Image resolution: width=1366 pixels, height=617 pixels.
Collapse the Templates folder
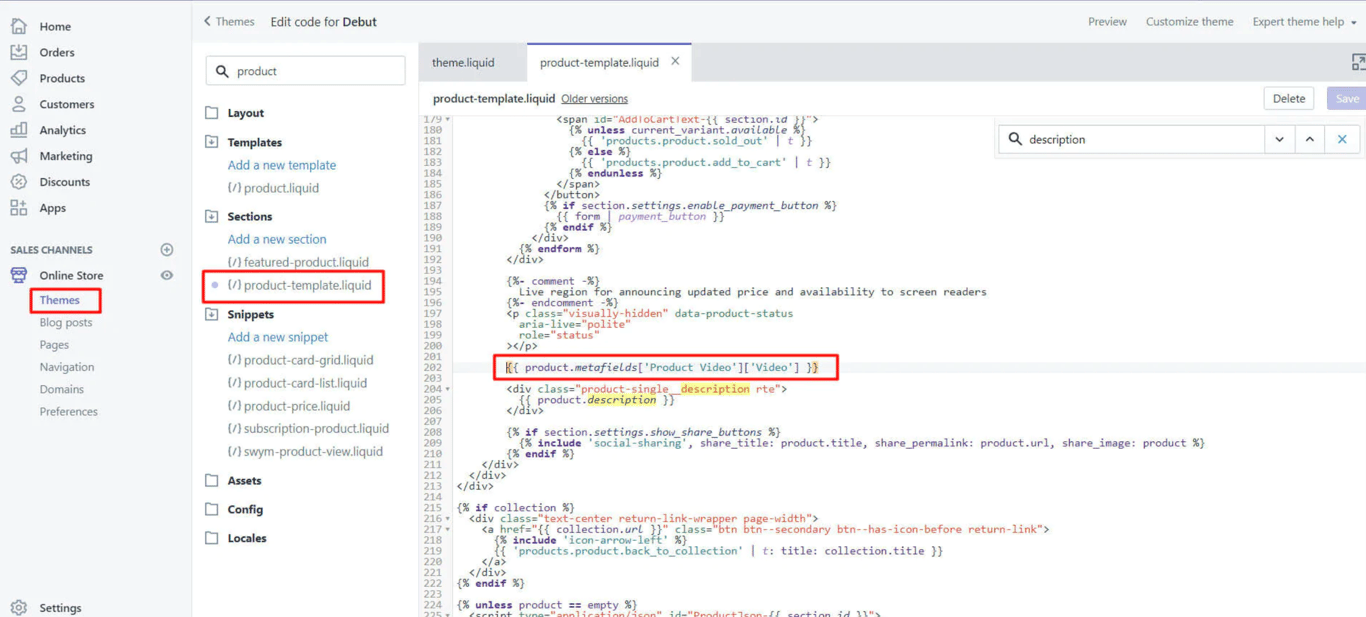click(x=212, y=142)
